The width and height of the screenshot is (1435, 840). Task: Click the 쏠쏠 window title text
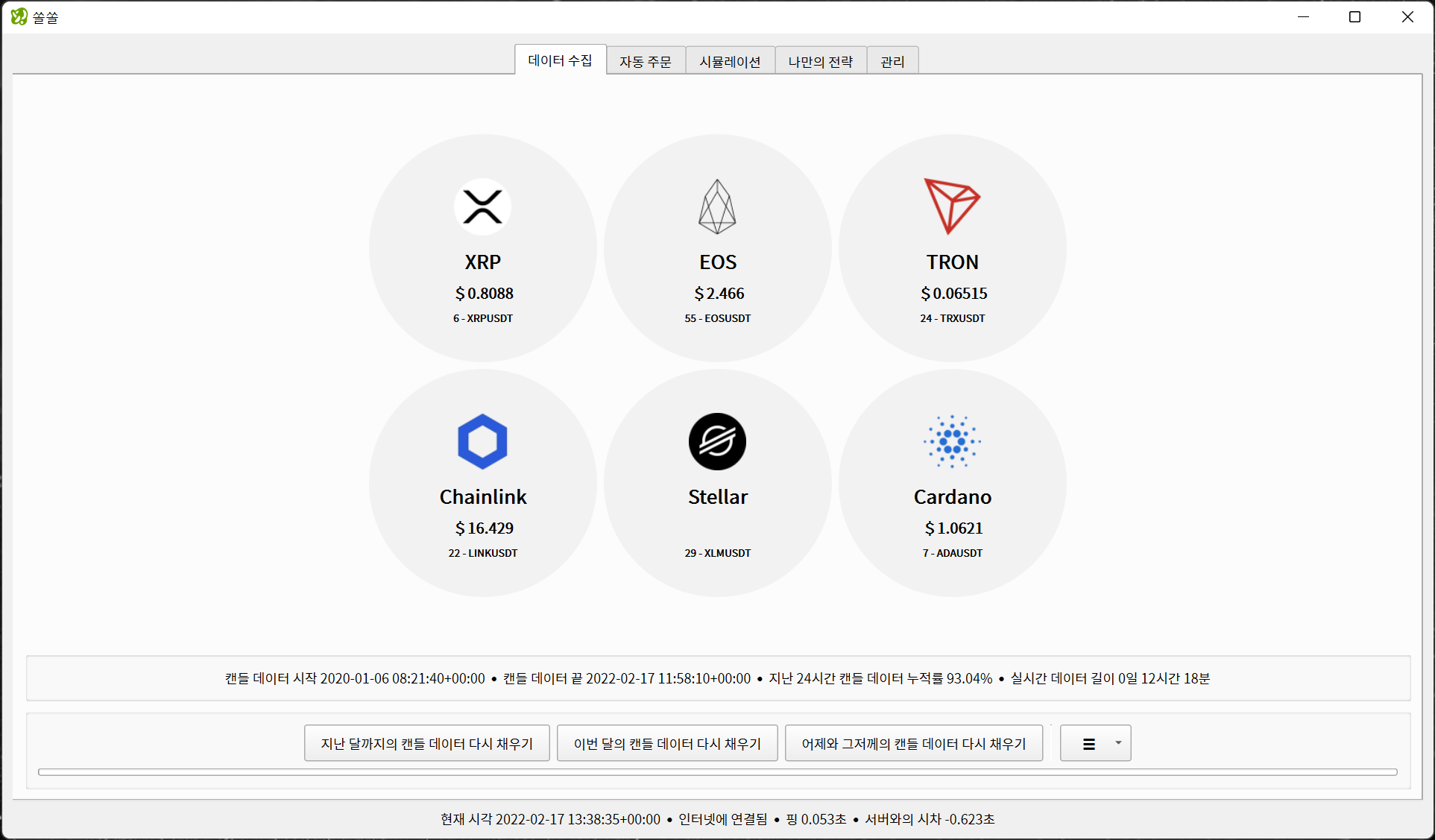click(x=45, y=17)
